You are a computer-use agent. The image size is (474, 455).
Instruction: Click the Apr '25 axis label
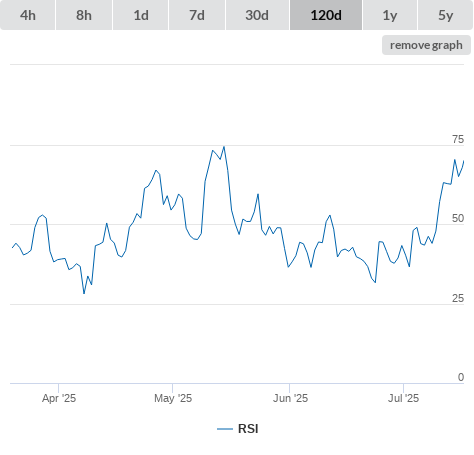point(59,398)
